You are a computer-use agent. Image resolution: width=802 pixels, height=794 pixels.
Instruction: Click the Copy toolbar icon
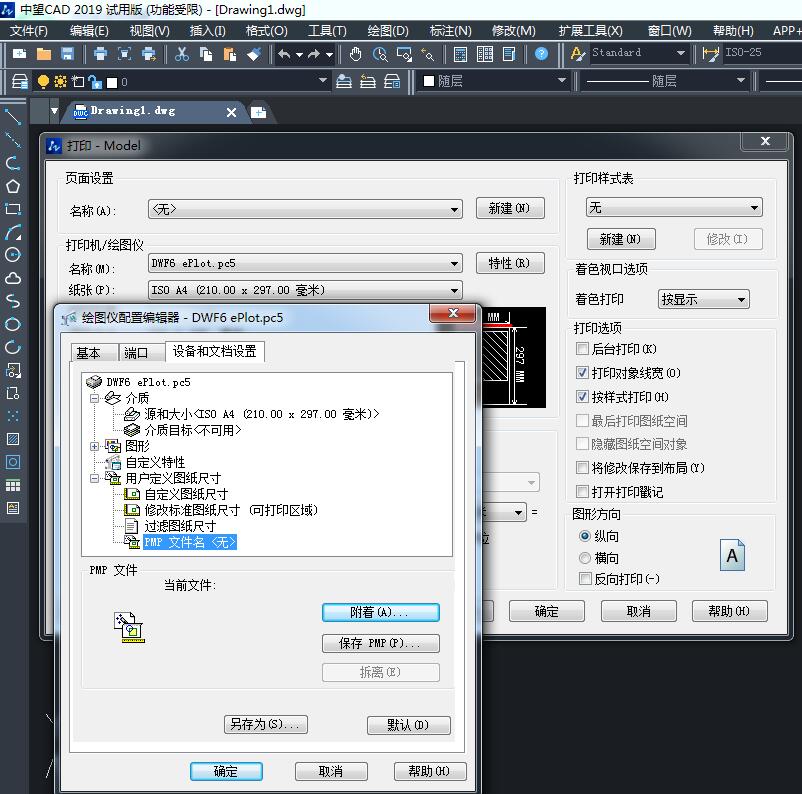tap(206, 53)
